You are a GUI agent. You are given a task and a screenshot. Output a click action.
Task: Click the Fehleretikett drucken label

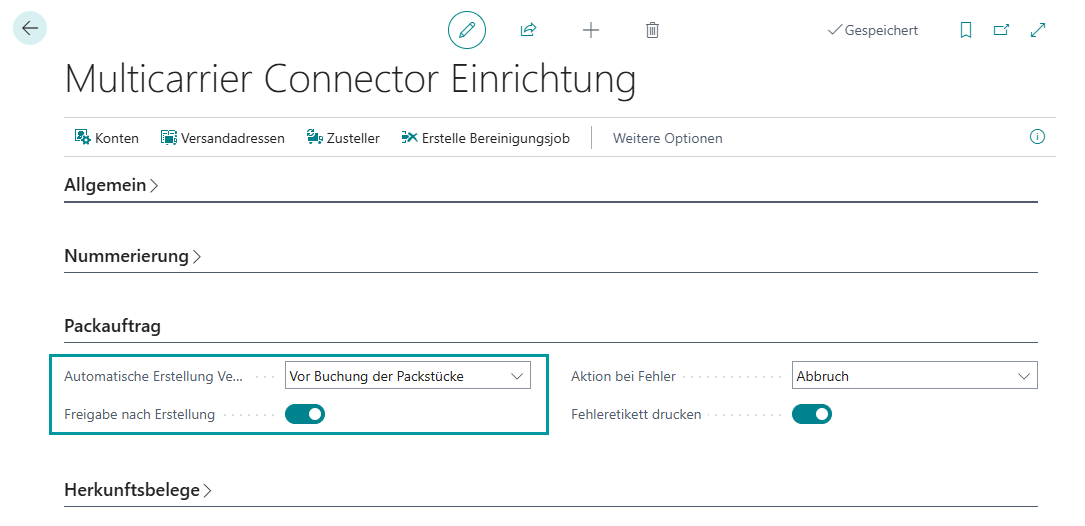637,415
